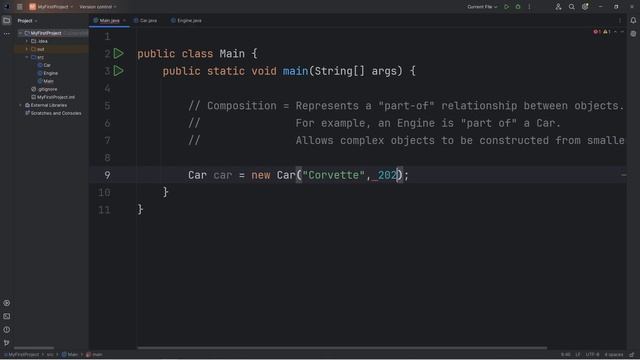This screenshot has width=640, height=360.
Task: Select MyFirstProject.iml file in tree
Action: (x=53, y=97)
